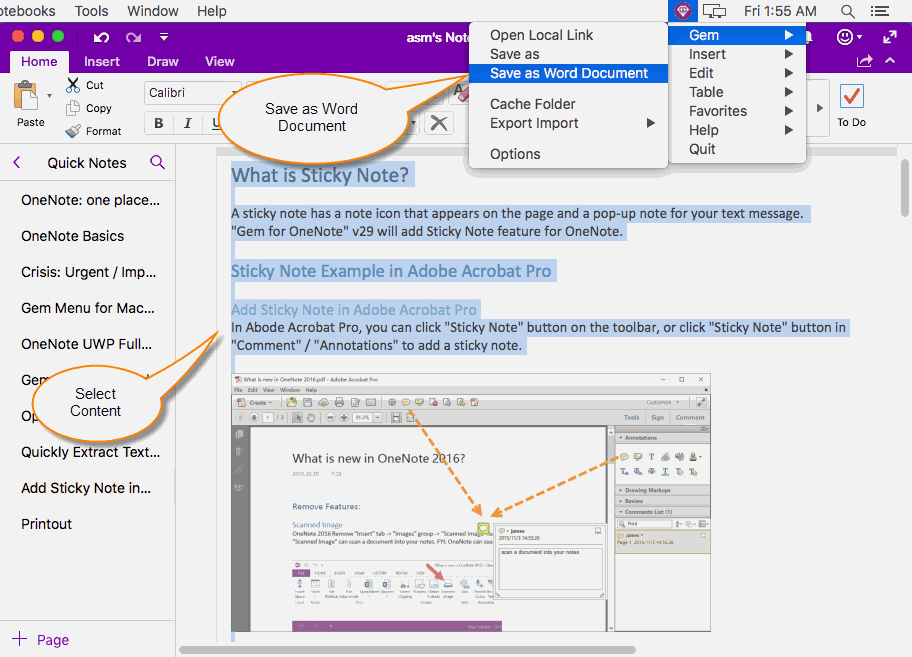
Task: Open the Calibri font name box
Action: click(192, 93)
